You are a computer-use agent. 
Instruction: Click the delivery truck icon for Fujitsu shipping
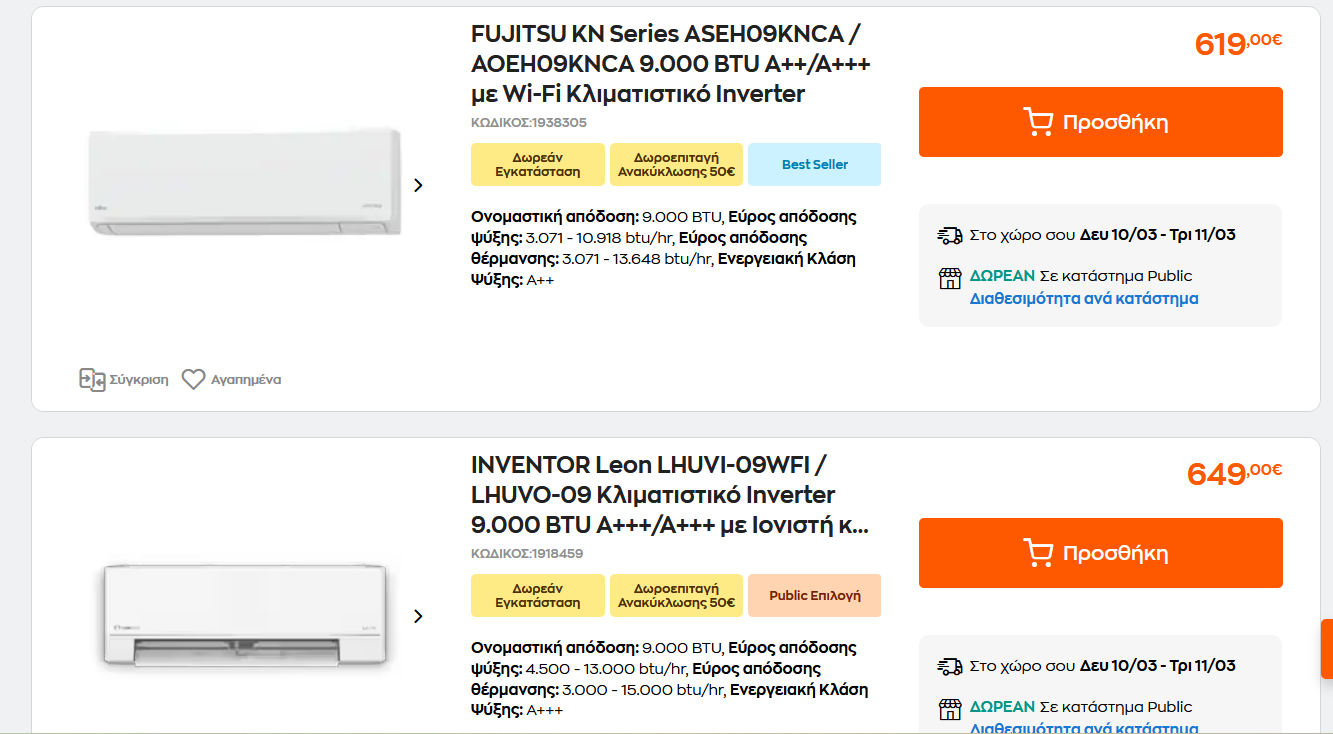coord(950,235)
